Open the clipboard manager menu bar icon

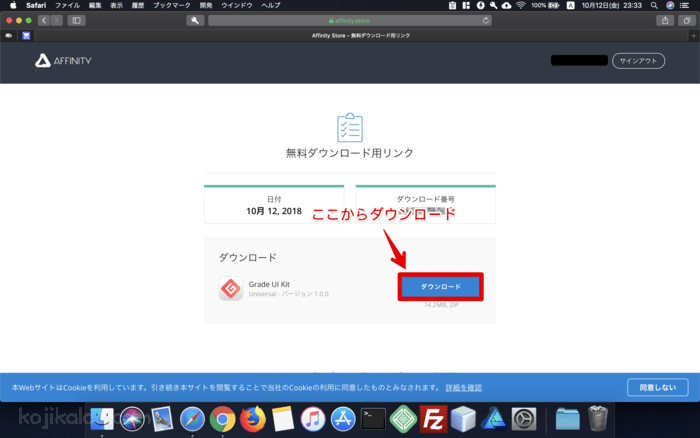(x=452, y=5)
